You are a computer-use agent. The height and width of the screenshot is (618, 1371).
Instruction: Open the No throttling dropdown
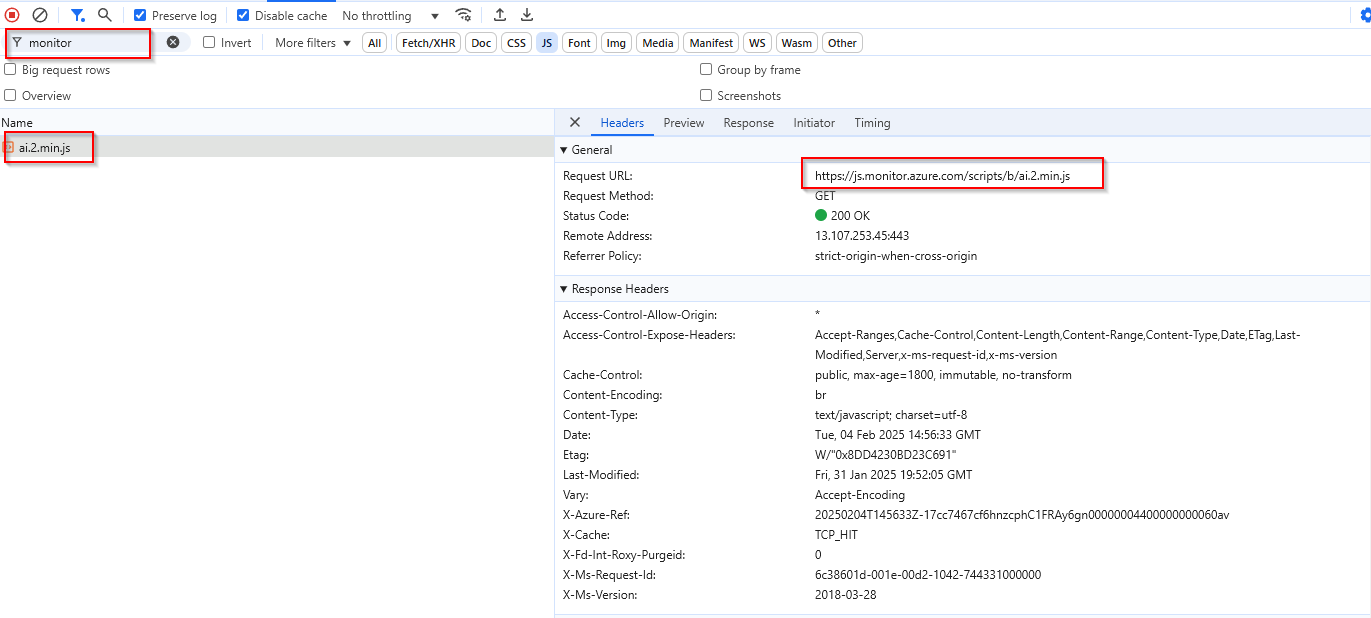(390, 16)
